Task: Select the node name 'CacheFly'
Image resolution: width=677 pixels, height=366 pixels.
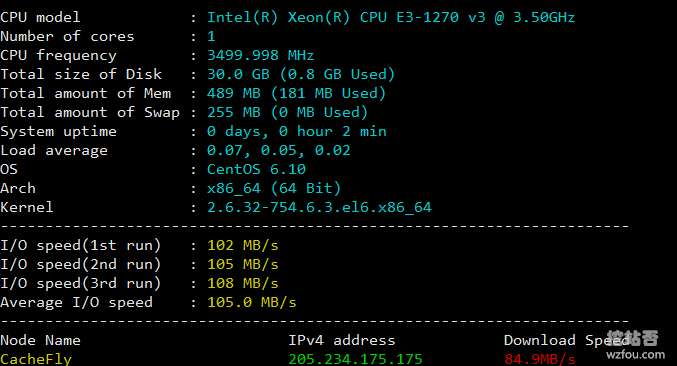Action: coord(36,359)
